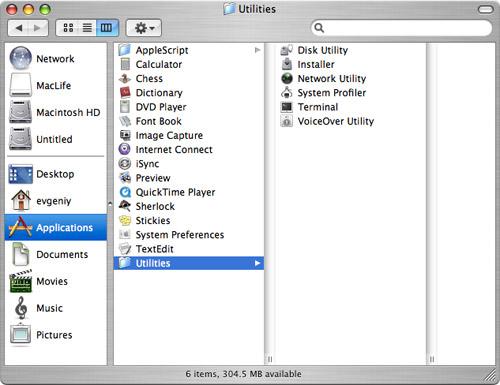Select the System Preferences icon
500x385 pixels.
(125, 235)
